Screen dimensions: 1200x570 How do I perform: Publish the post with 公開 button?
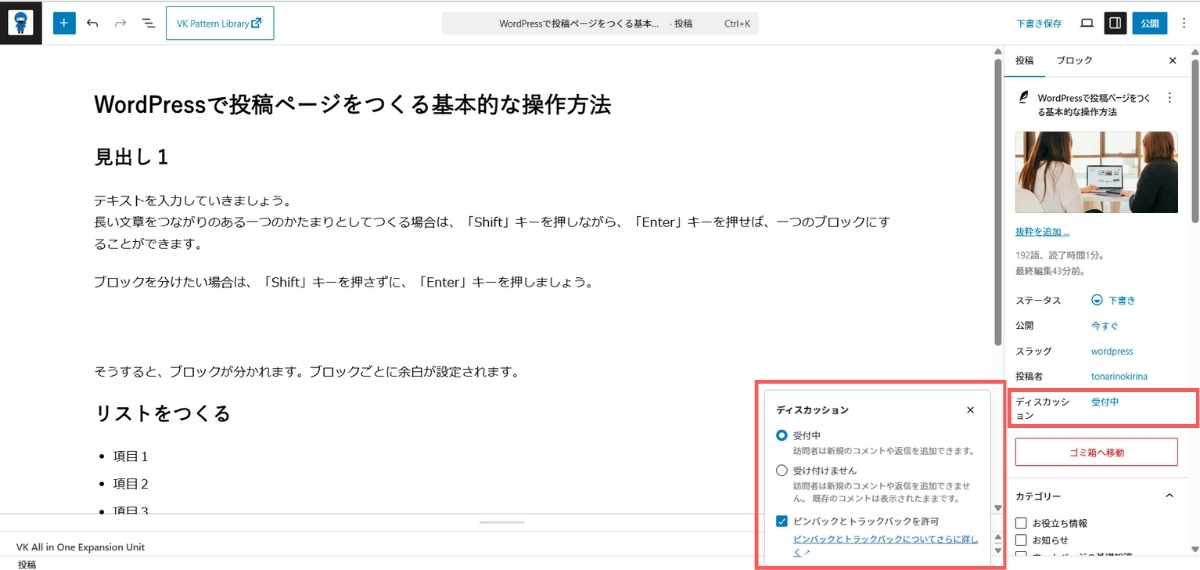click(1150, 23)
